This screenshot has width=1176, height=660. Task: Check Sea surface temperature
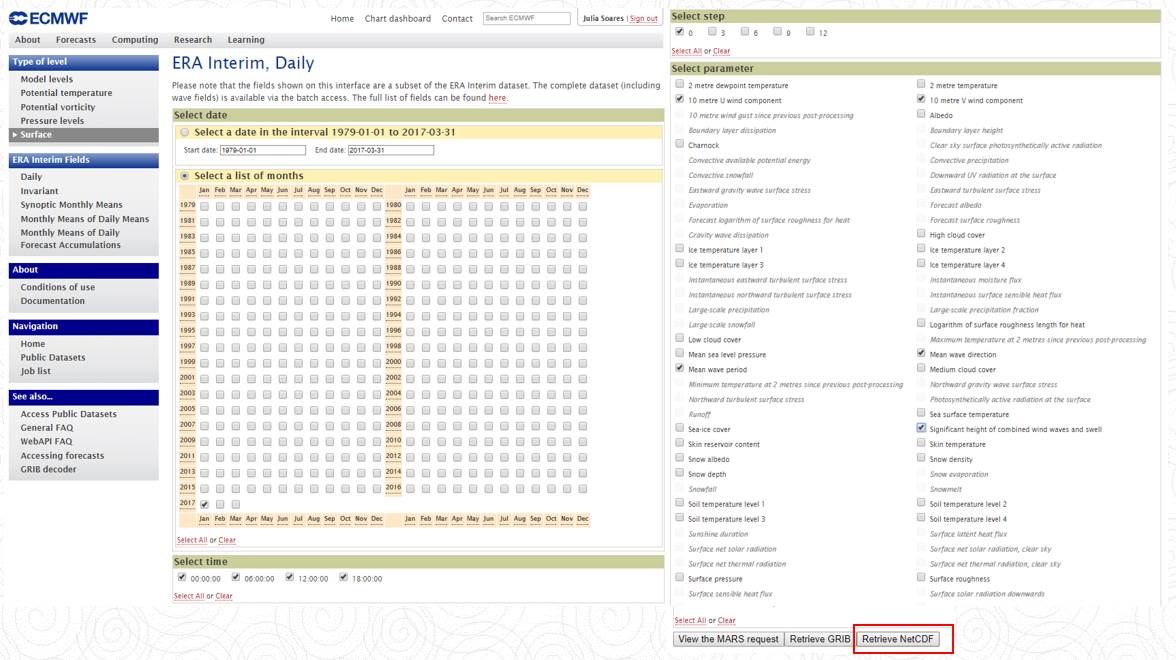(921, 413)
